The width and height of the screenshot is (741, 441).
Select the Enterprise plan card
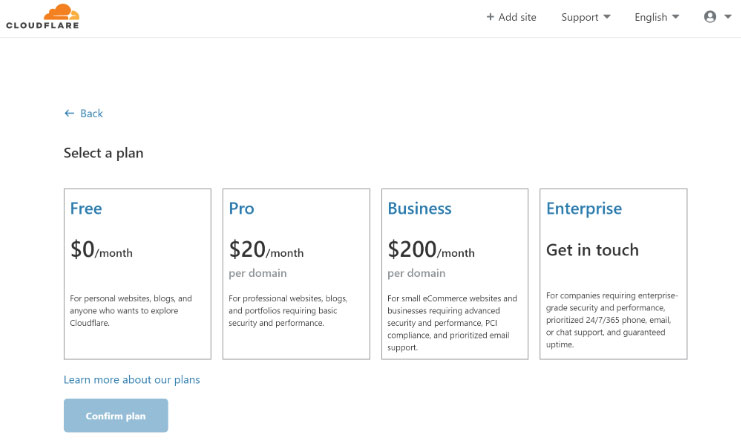coord(613,274)
